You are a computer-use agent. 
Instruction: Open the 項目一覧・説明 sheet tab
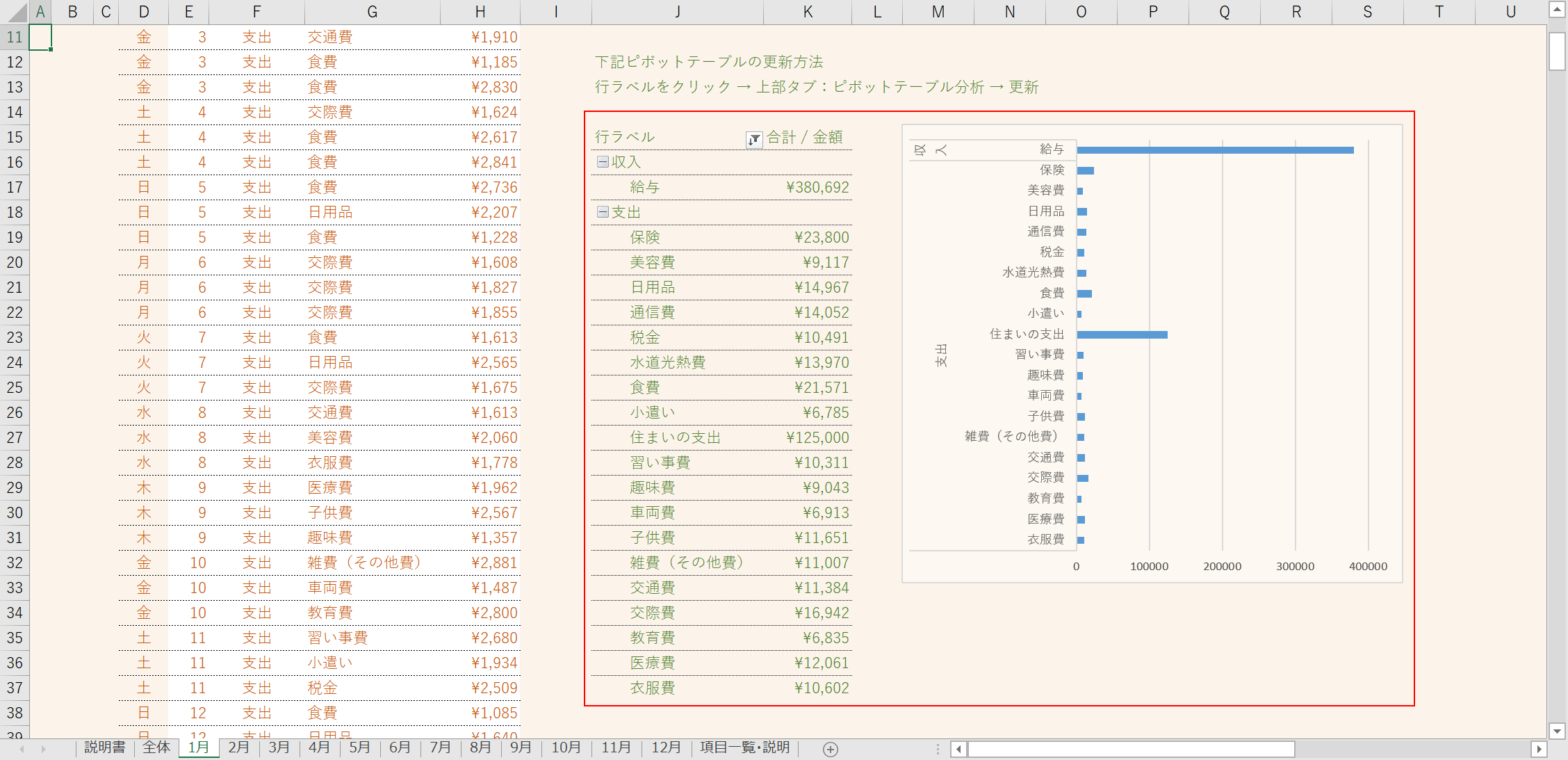click(744, 747)
